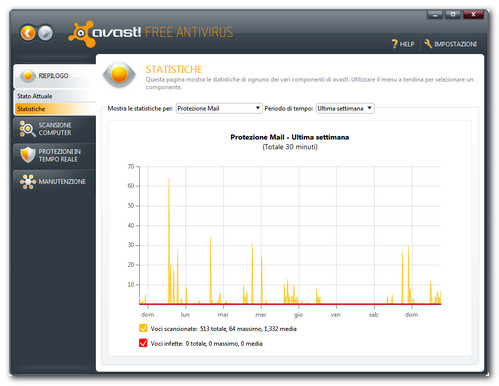Close the avast window
This screenshot has height=386, width=499.
point(473,15)
